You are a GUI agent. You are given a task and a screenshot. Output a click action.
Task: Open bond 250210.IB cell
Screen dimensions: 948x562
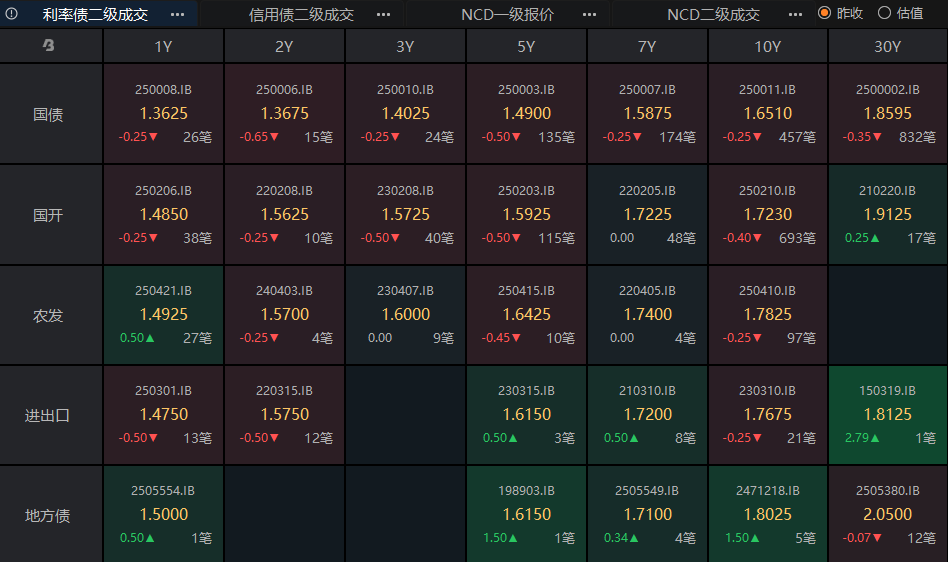(x=767, y=215)
